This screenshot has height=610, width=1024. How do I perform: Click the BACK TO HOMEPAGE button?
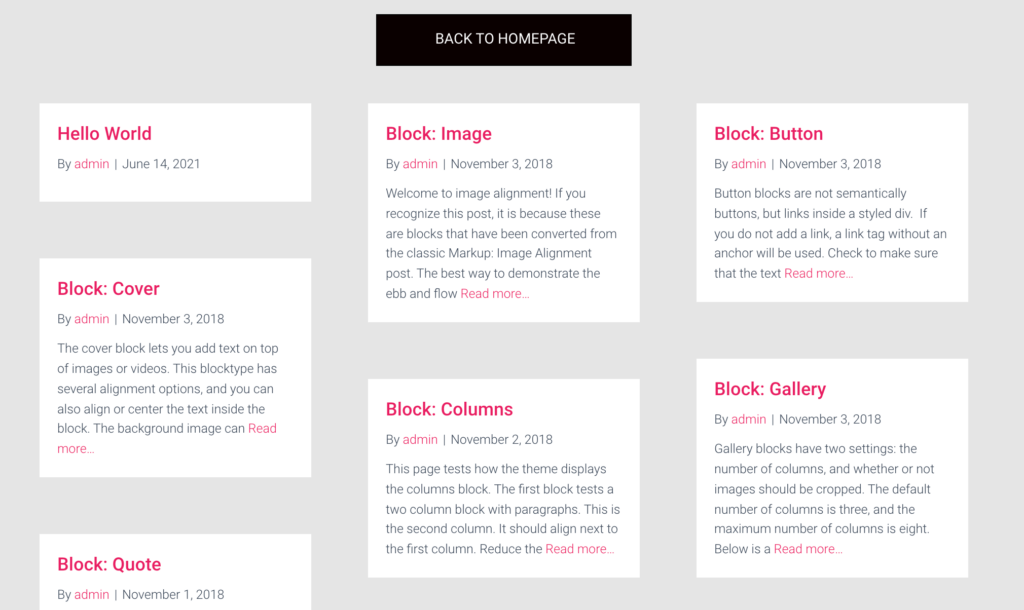coord(503,39)
